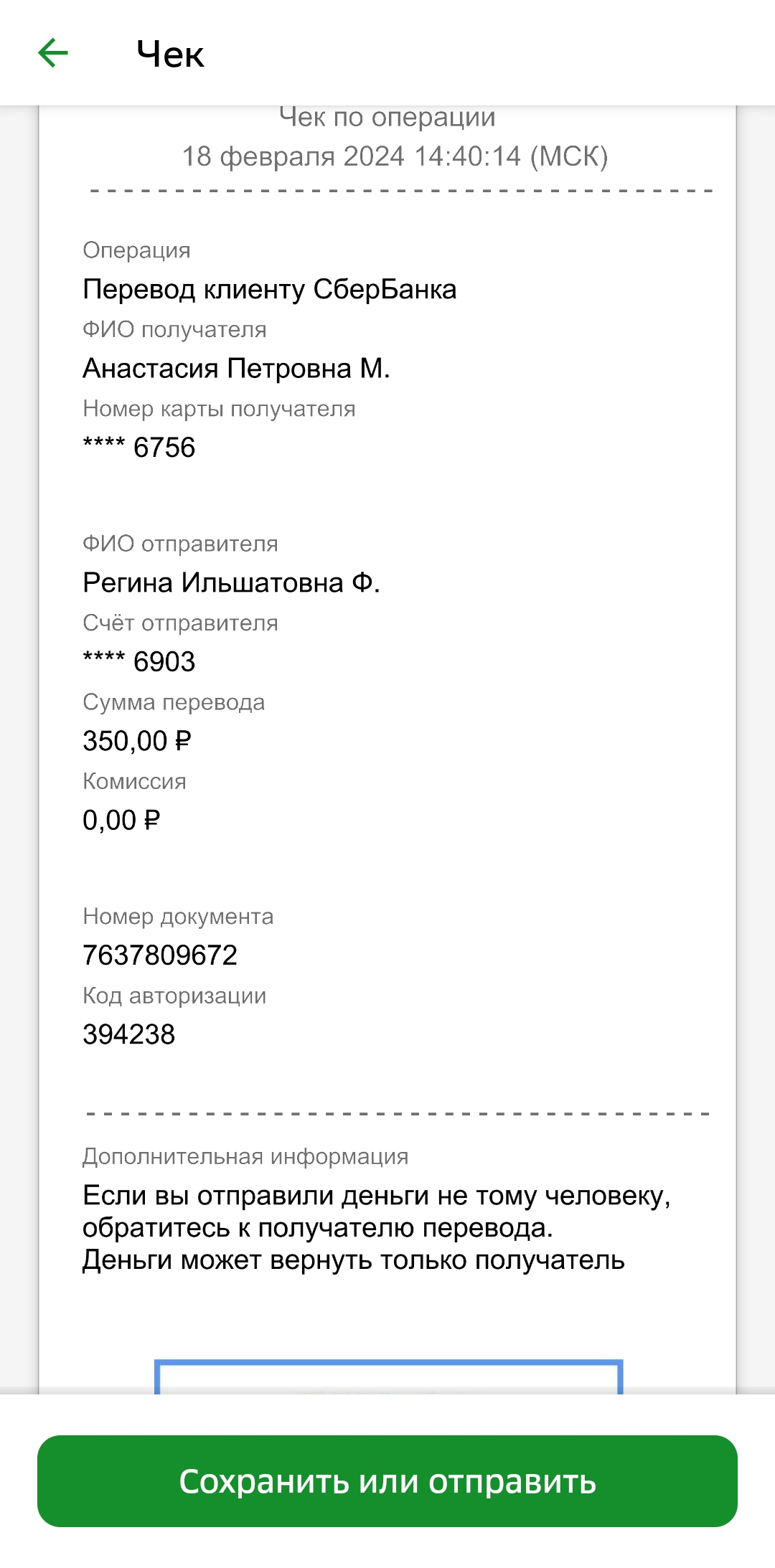Screen dimensions: 775x1568
Task: Tap operation type Перевод клиенту СберБанка
Action: (x=270, y=289)
